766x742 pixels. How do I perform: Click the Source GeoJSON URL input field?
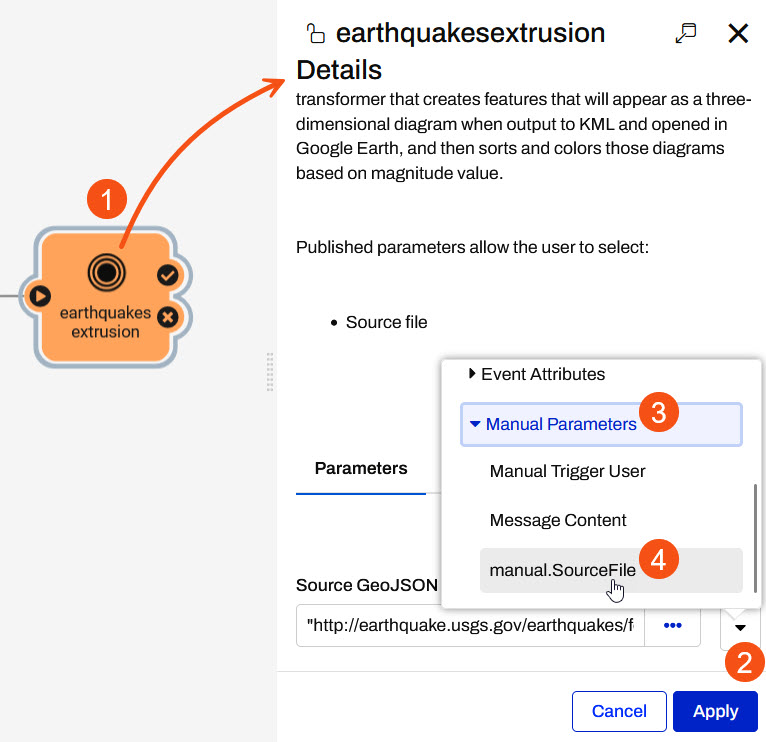(470, 625)
